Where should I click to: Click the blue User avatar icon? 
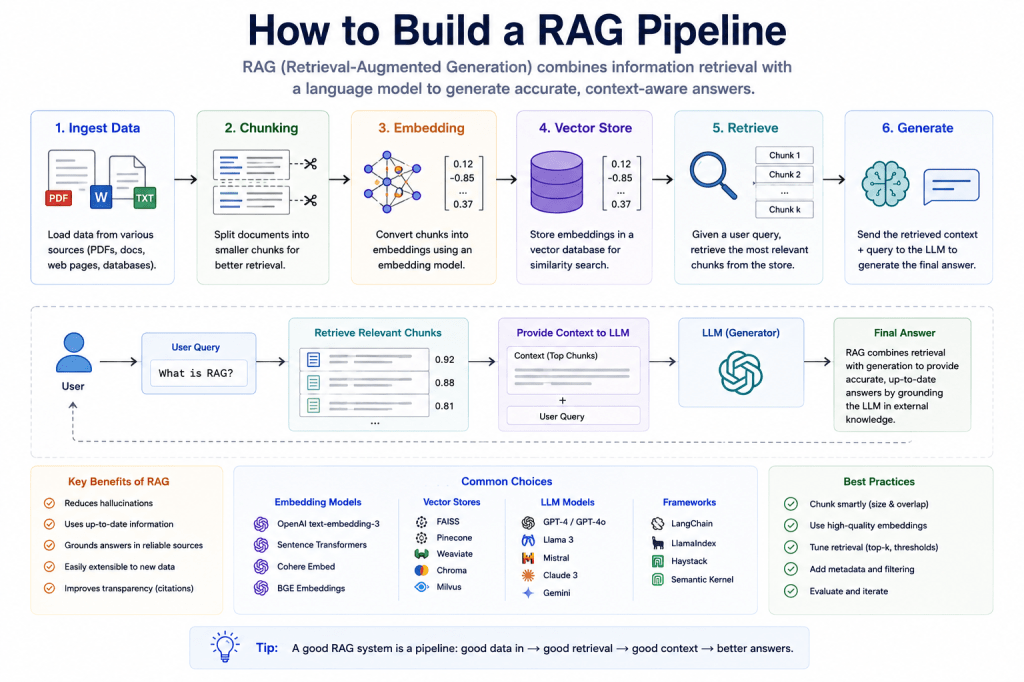[x=74, y=352]
